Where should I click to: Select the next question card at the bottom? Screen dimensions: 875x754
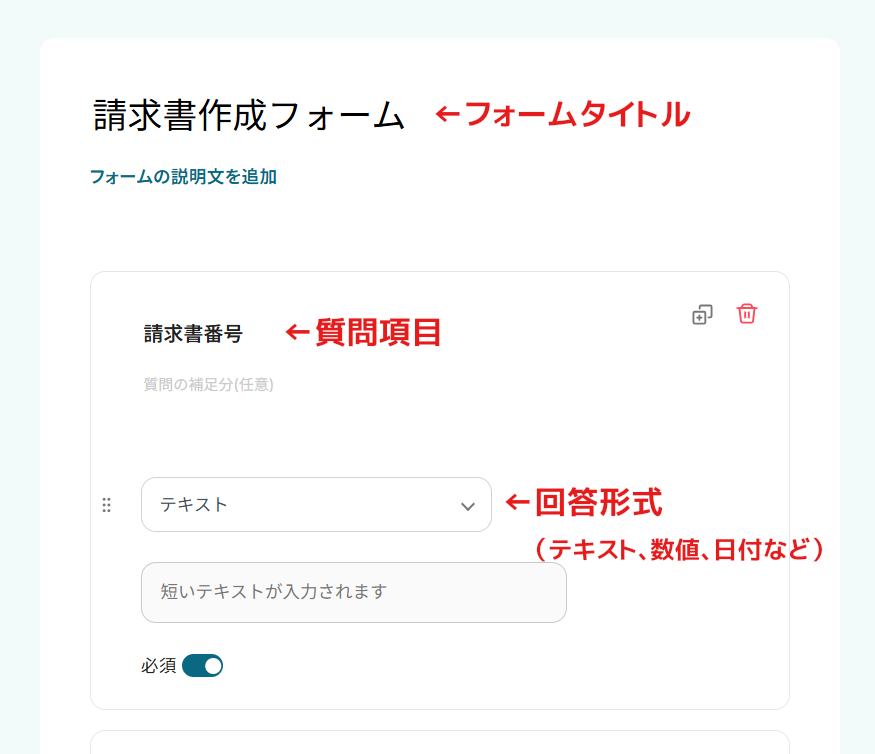[x=440, y=742]
